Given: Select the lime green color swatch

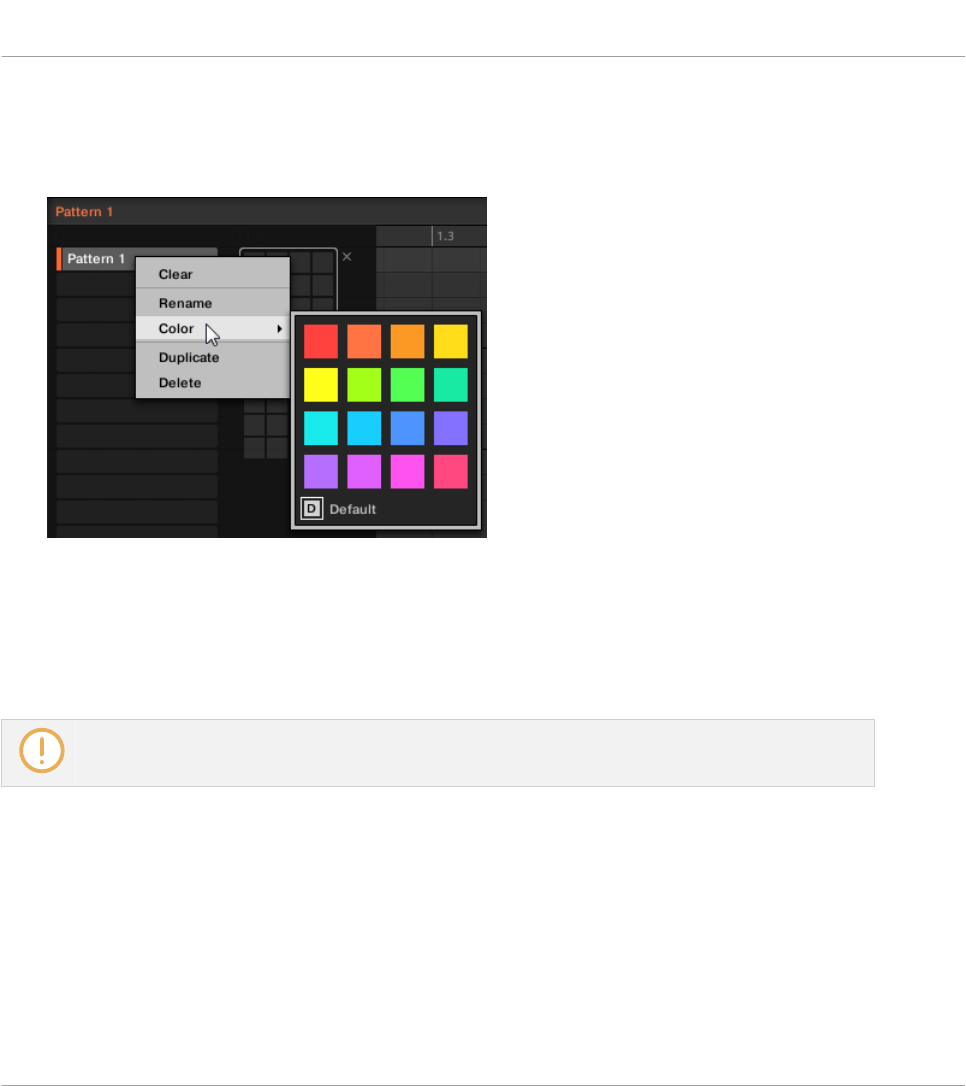Looking at the screenshot, I should coord(364,385).
